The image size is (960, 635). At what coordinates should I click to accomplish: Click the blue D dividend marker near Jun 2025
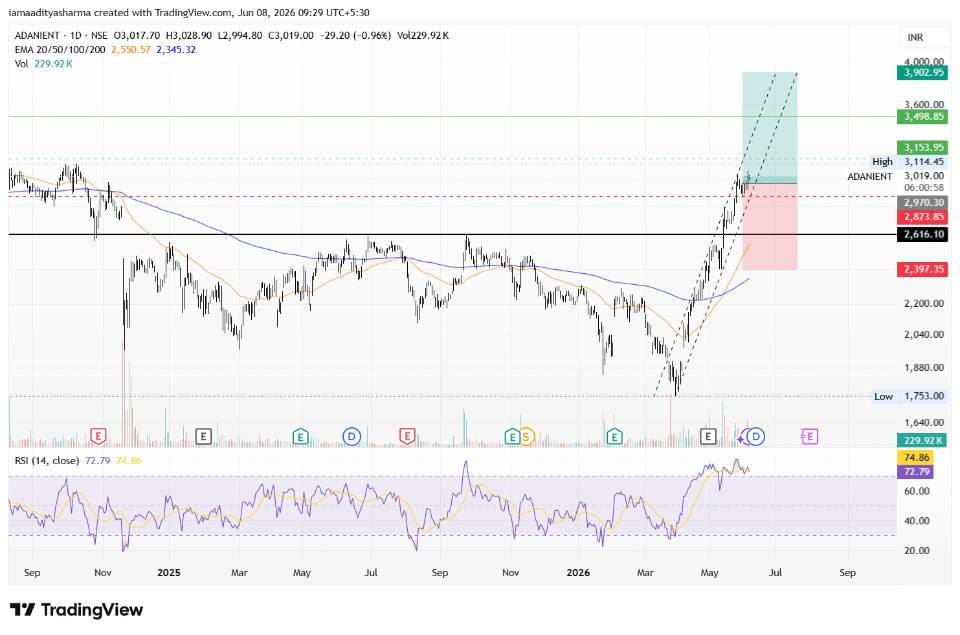[x=351, y=437]
